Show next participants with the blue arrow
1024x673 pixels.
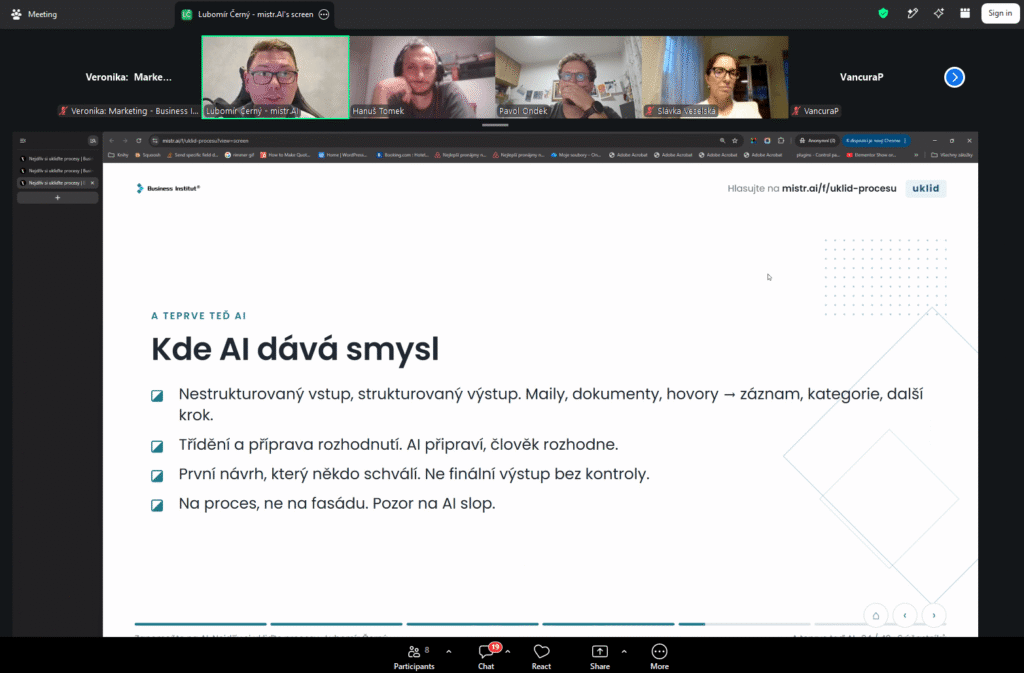click(x=954, y=77)
